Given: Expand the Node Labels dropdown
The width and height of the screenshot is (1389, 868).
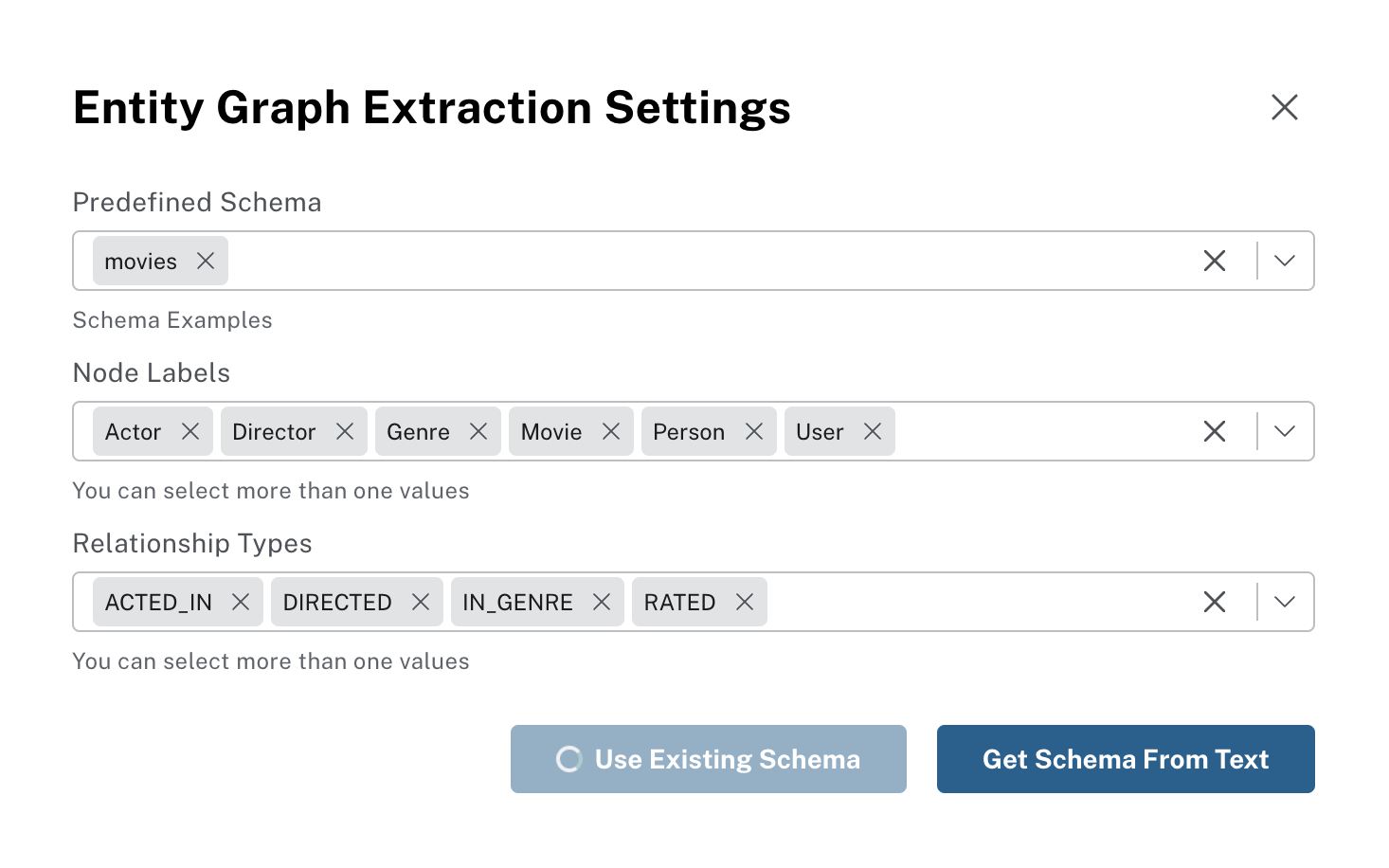Looking at the screenshot, I should pyautogui.click(x=1285, y=431).
